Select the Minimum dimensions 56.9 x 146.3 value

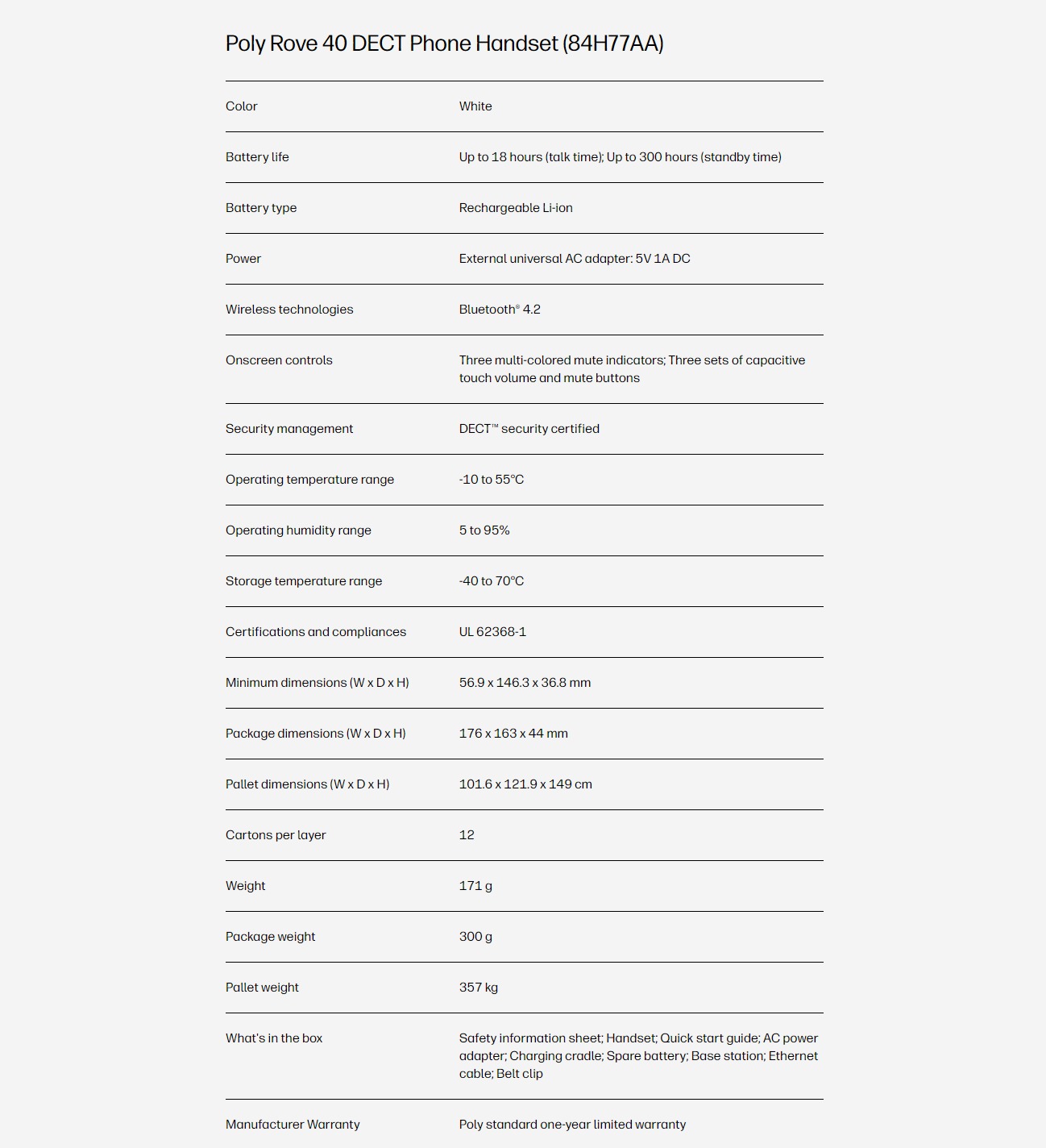525,683
